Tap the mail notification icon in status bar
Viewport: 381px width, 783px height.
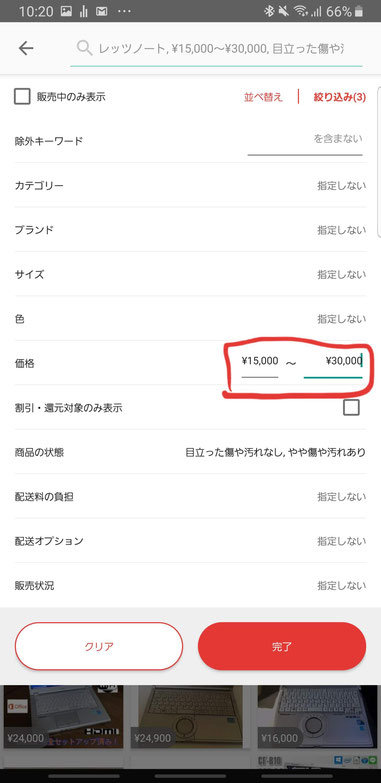point(101,11)
